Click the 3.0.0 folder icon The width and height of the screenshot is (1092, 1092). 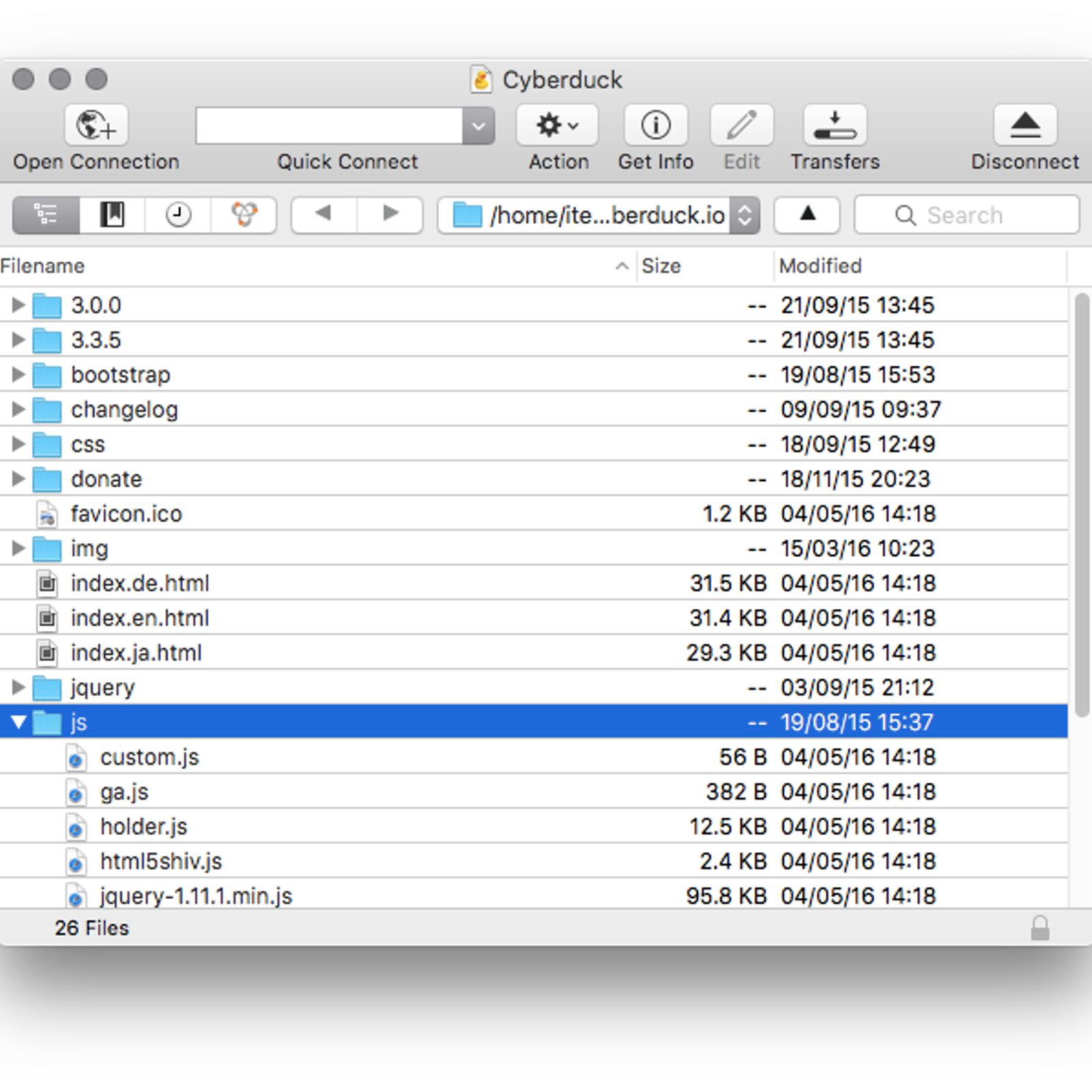[46, 305]
